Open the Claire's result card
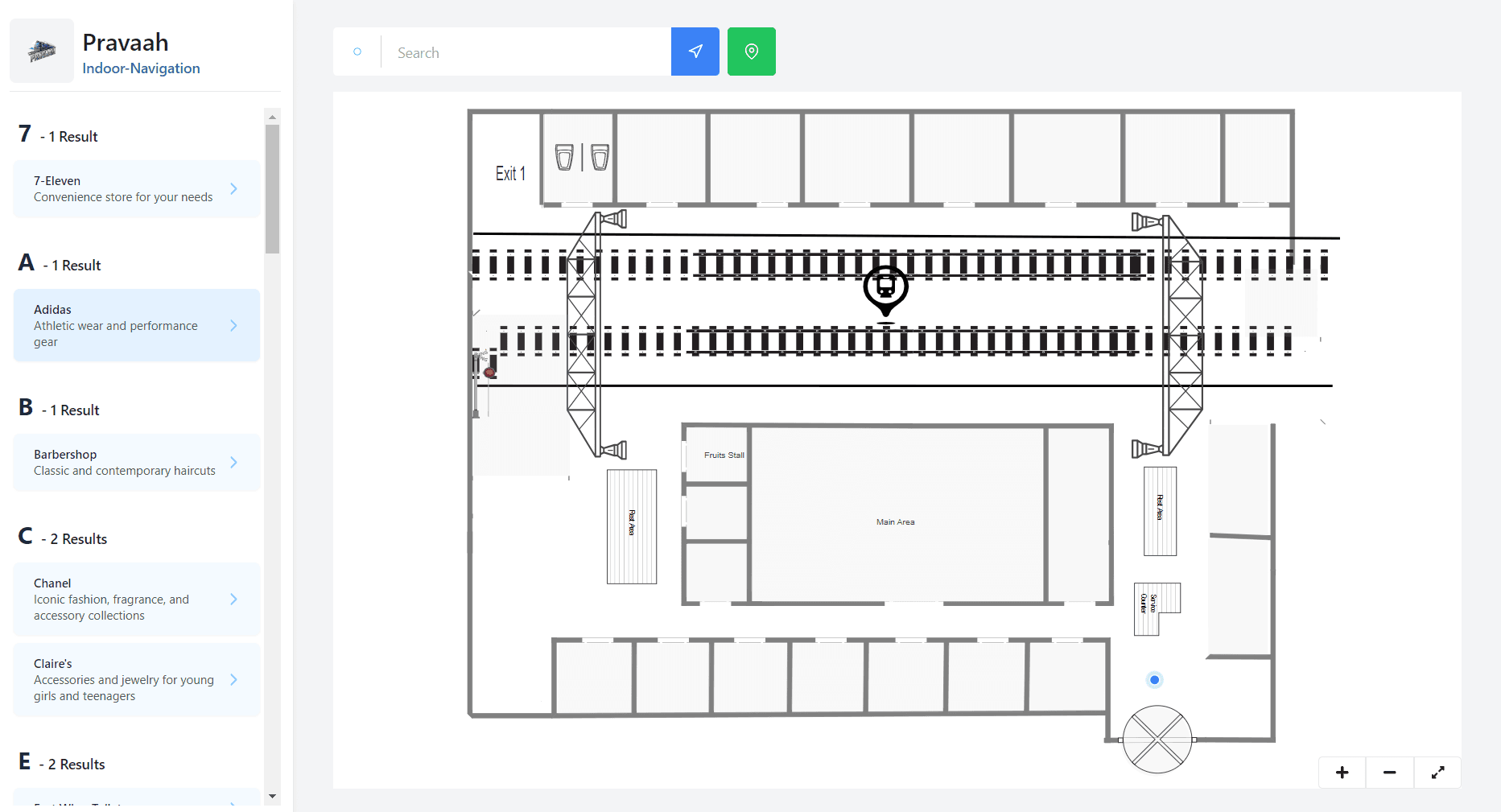Screen dimensions: 1501x812 137,680
